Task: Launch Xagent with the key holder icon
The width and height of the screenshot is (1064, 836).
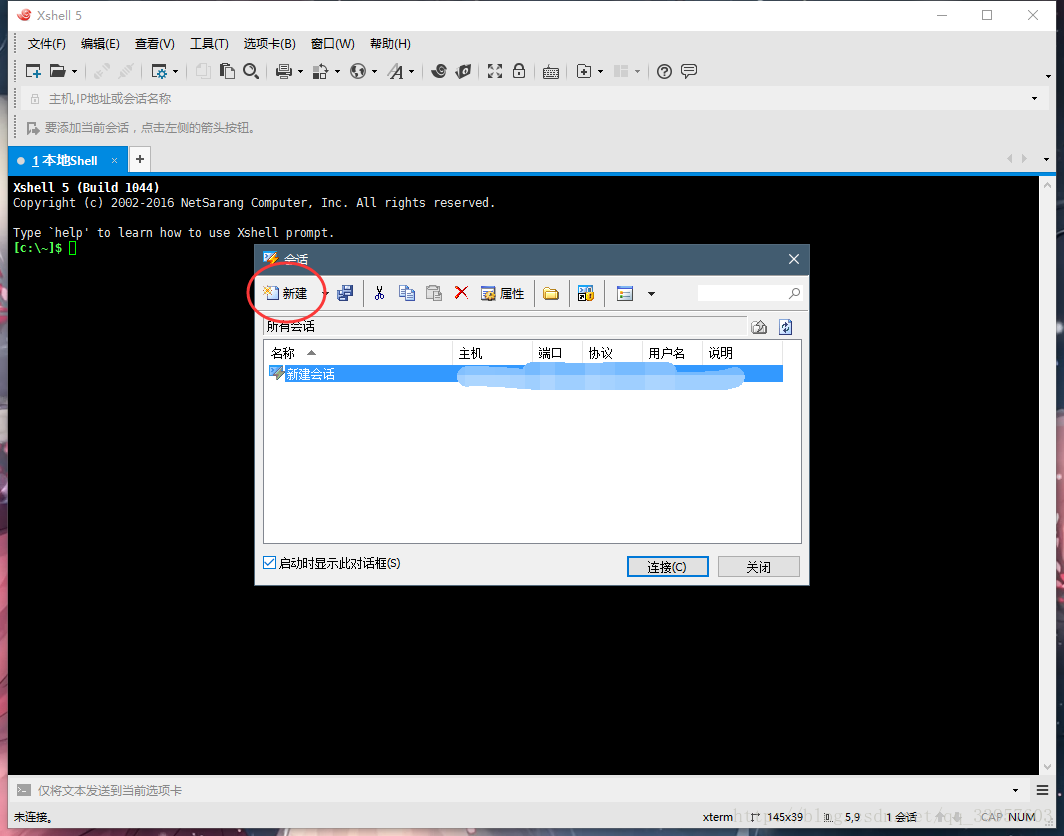Action: click(463, 71)
